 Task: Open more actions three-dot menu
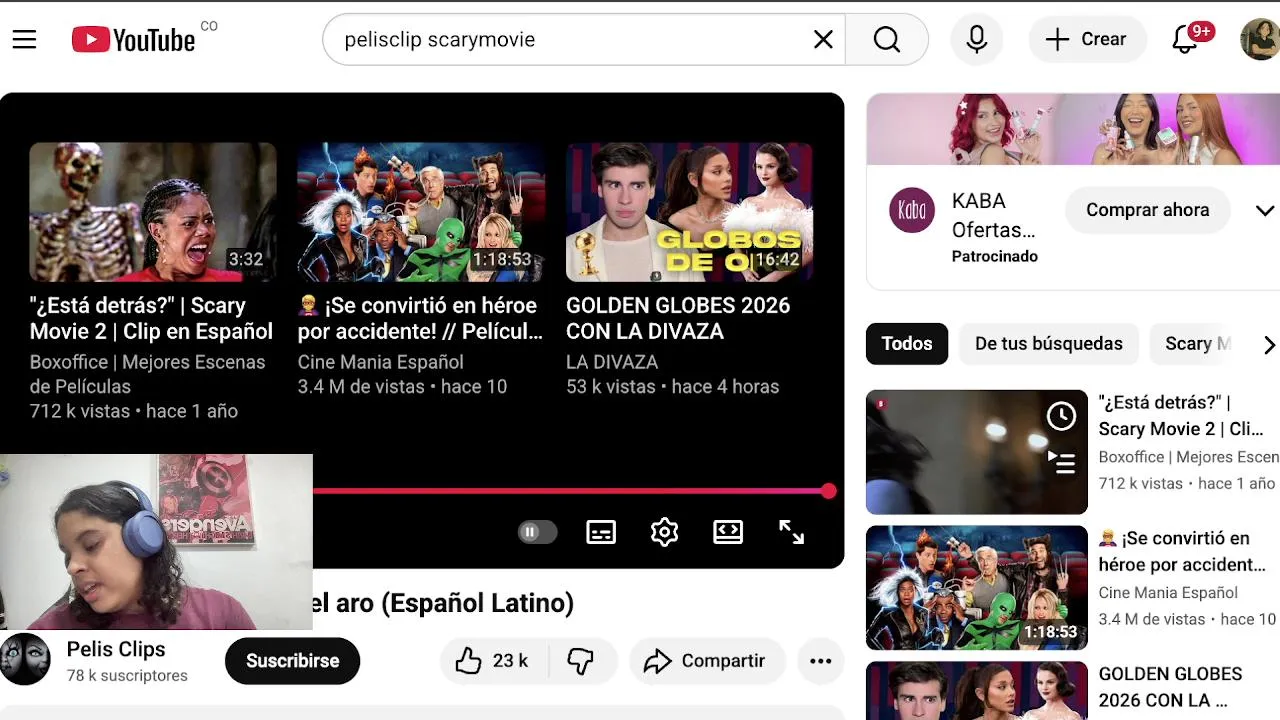click(820, 661)
